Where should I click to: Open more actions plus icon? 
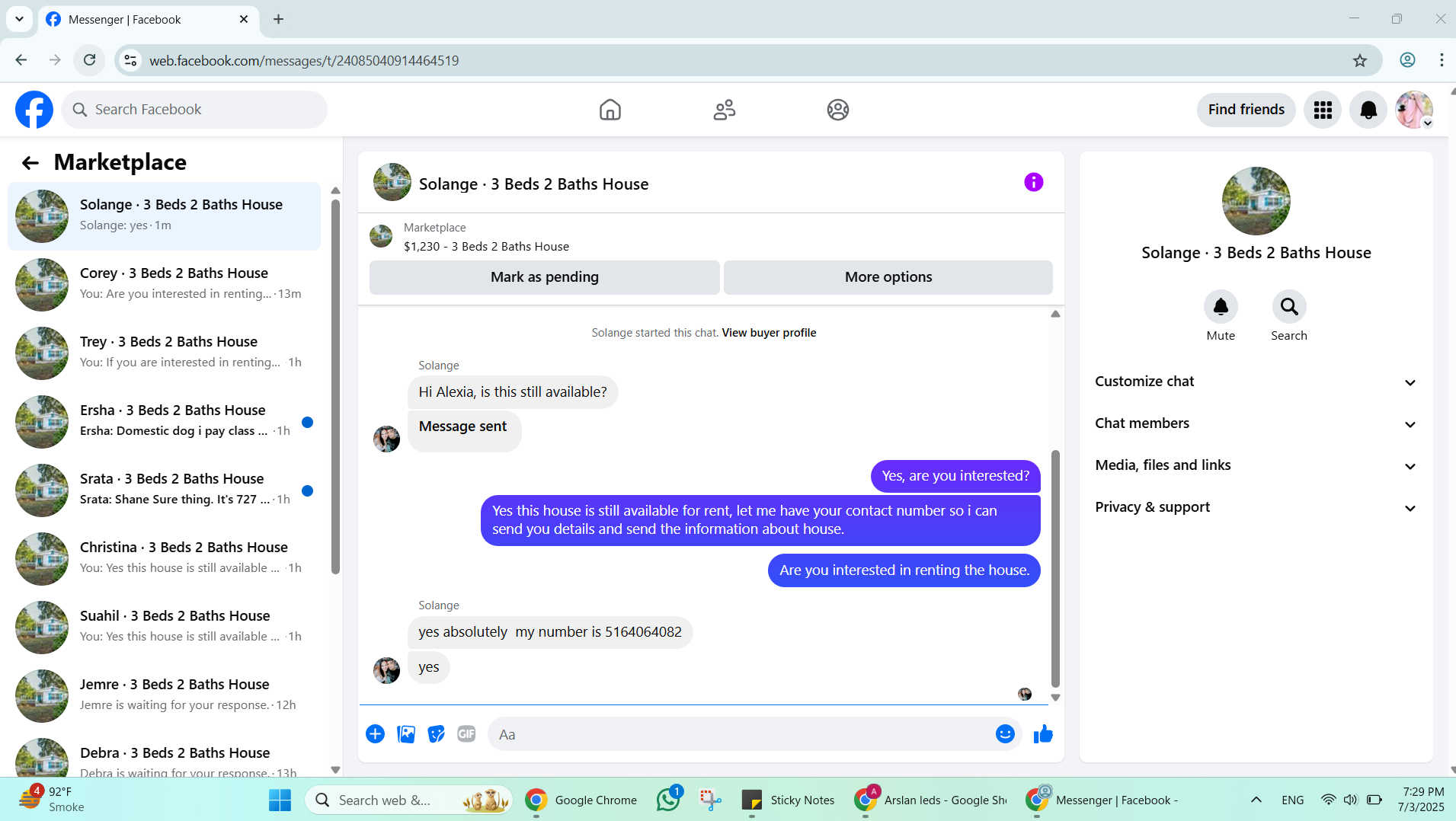(375, 734)
